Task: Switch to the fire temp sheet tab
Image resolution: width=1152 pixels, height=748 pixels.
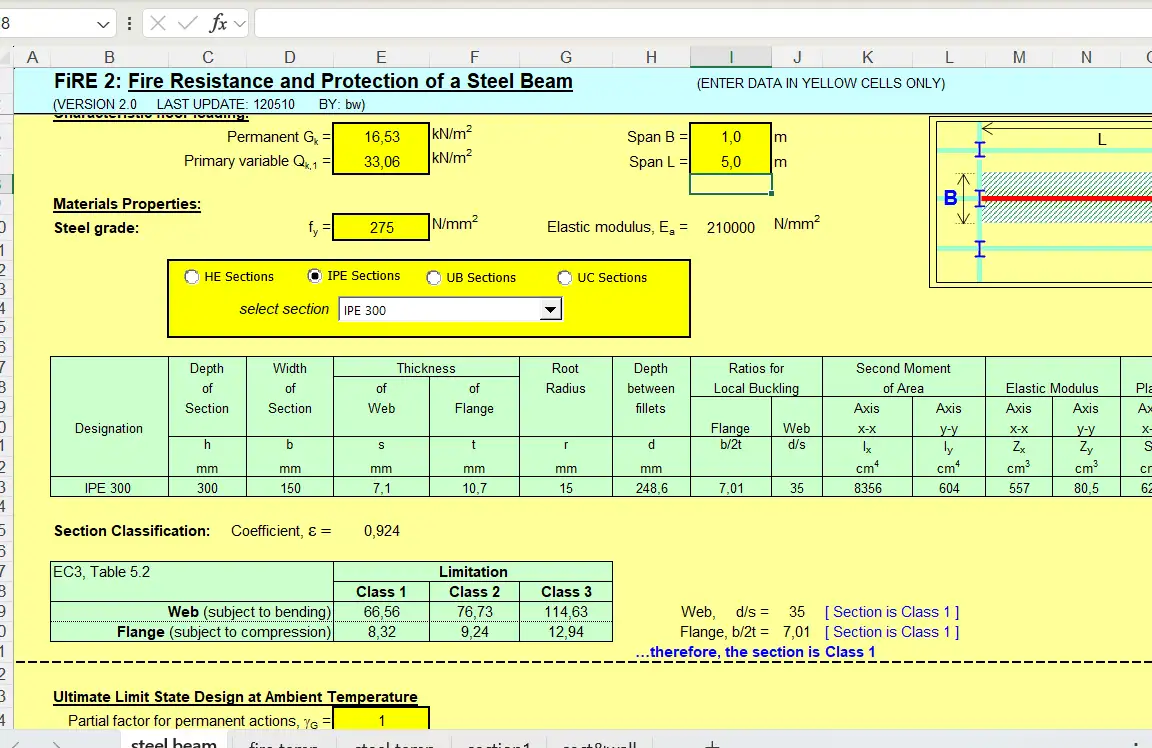Action: tap(282, 744)
